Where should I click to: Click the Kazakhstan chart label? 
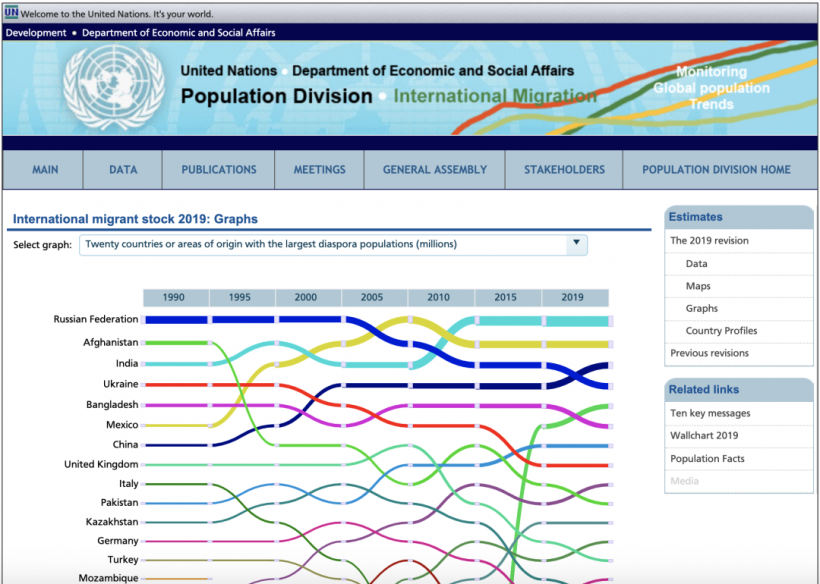tap(112, 522)
